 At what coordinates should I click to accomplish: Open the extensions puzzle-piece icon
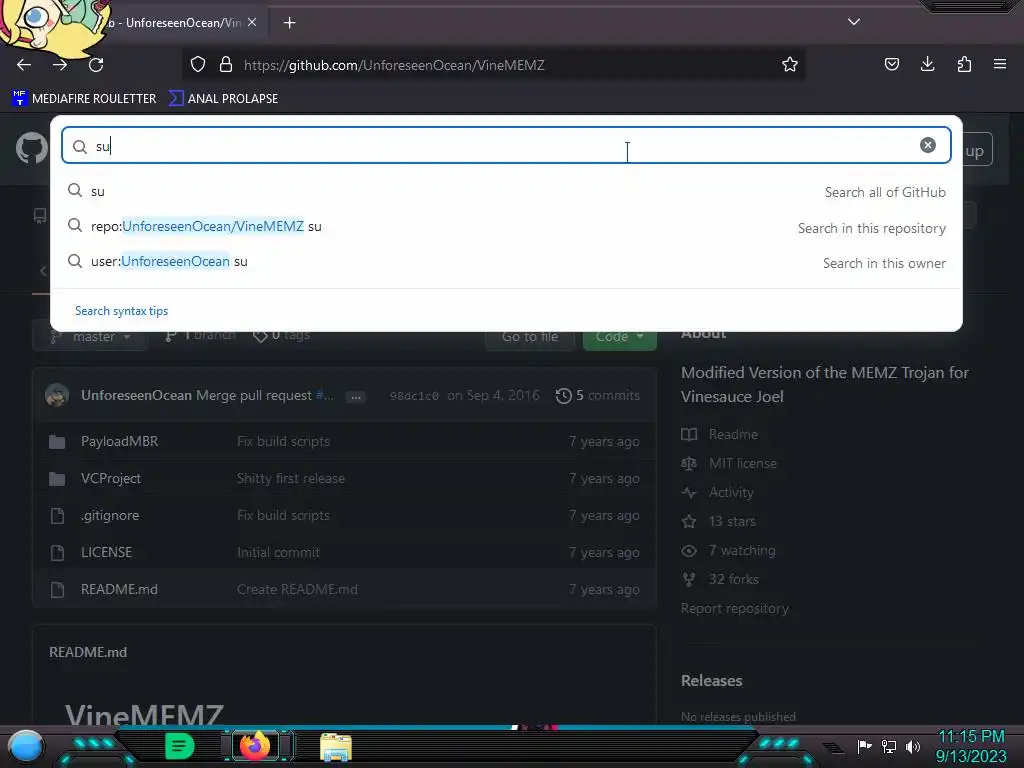point(964,64)
